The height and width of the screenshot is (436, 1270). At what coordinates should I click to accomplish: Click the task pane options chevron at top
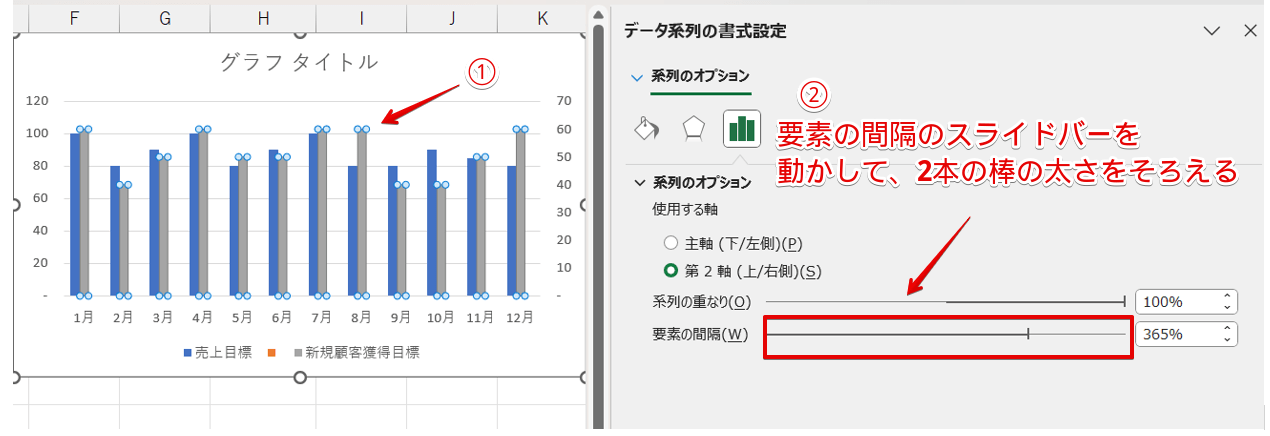click(1212, 31)
